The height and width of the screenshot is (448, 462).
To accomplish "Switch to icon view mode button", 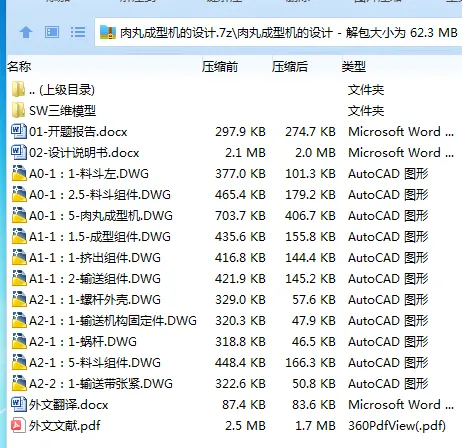I will point(52,33).
